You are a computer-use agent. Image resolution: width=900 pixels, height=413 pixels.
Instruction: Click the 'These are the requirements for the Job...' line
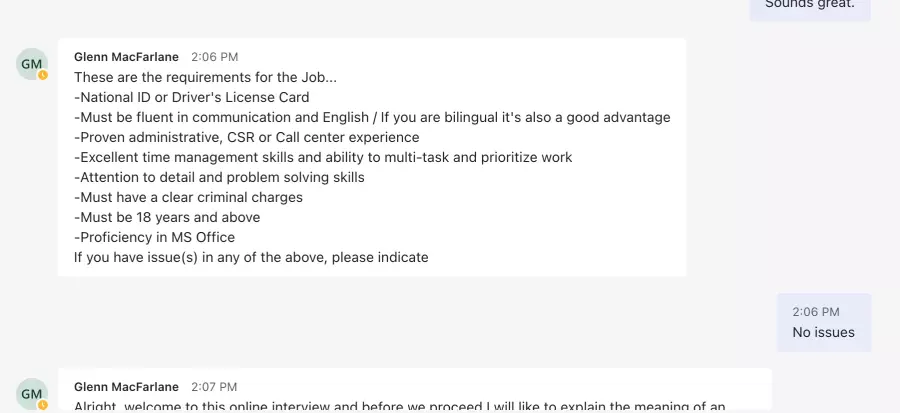click(x=205, y=77)
